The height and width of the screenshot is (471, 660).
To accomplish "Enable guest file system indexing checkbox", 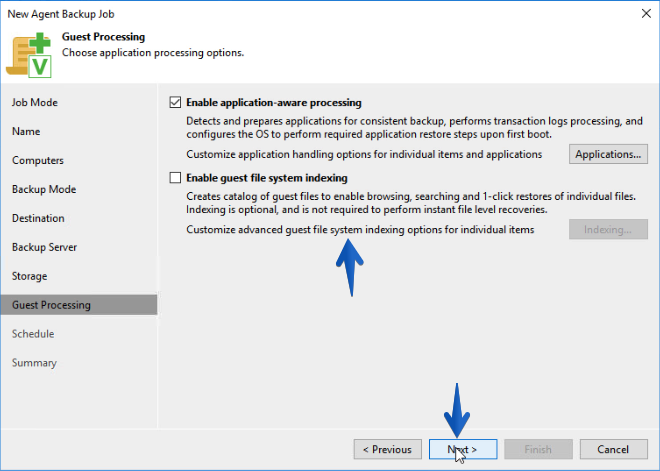I will pos(175,178).
